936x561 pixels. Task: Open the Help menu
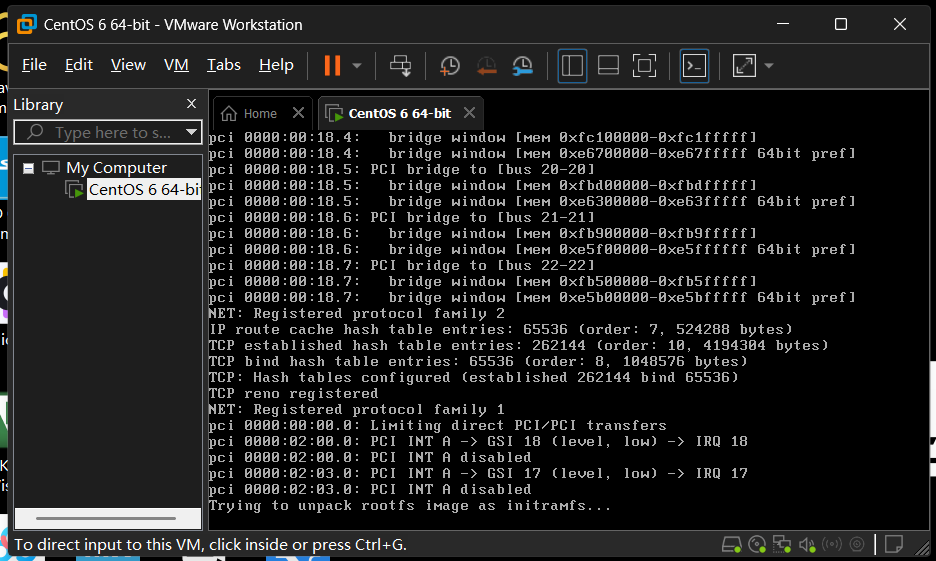[276, 64]
